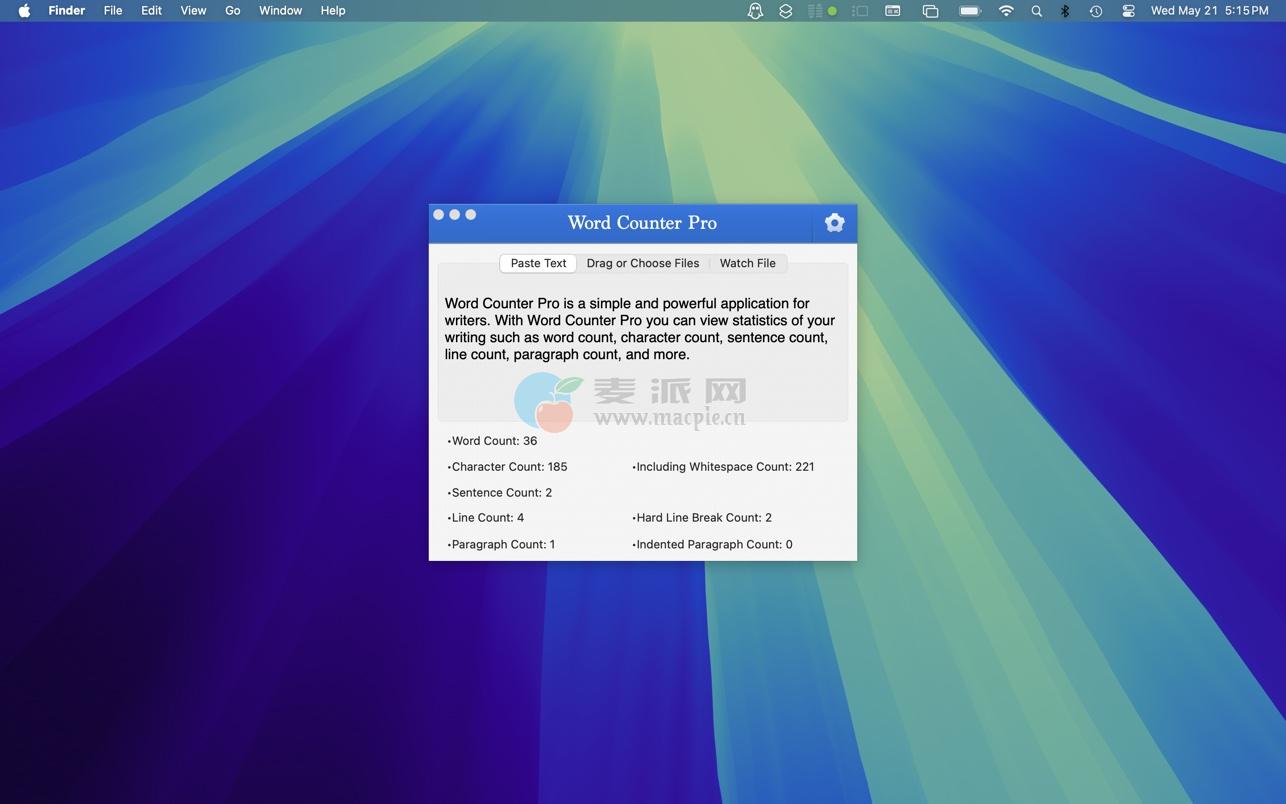Image resolution: width=1286 pixels, height=804 pixels.
Task: Click the dimmed list-and-box menu bar icon
Action: (x=860, y=11)
